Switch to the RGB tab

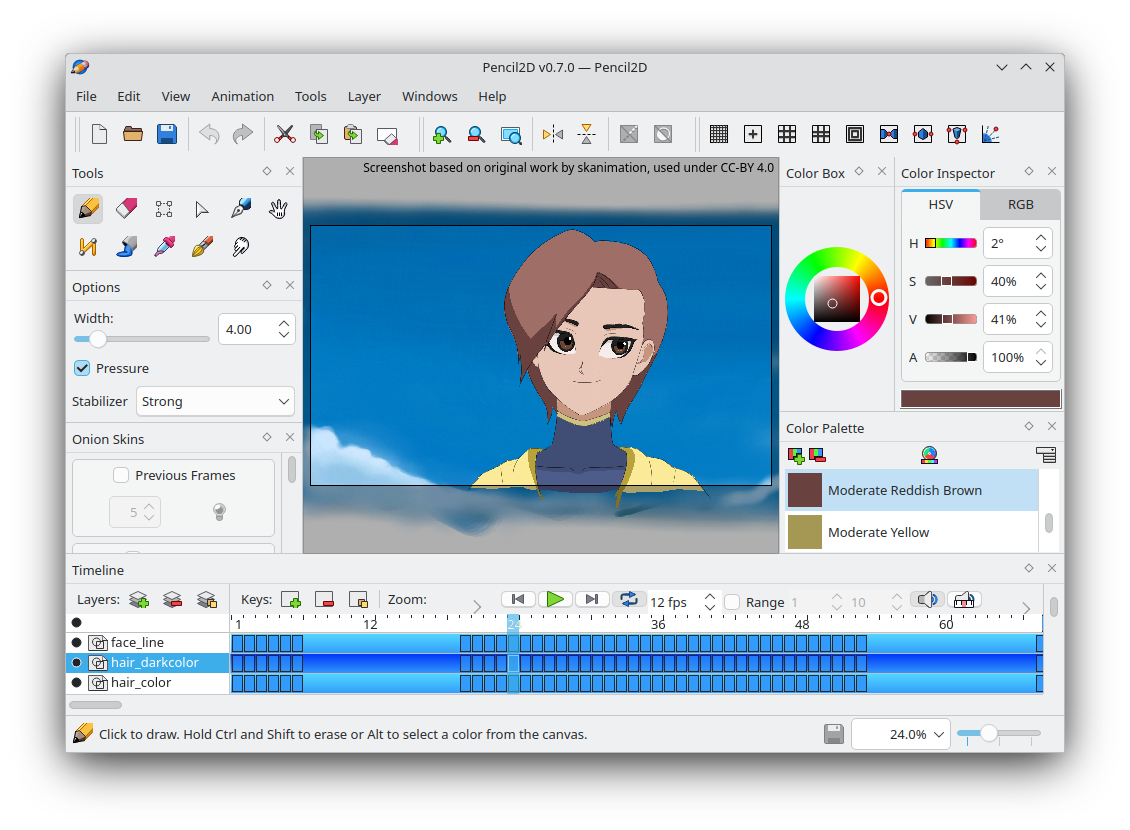coord(1020,204)
